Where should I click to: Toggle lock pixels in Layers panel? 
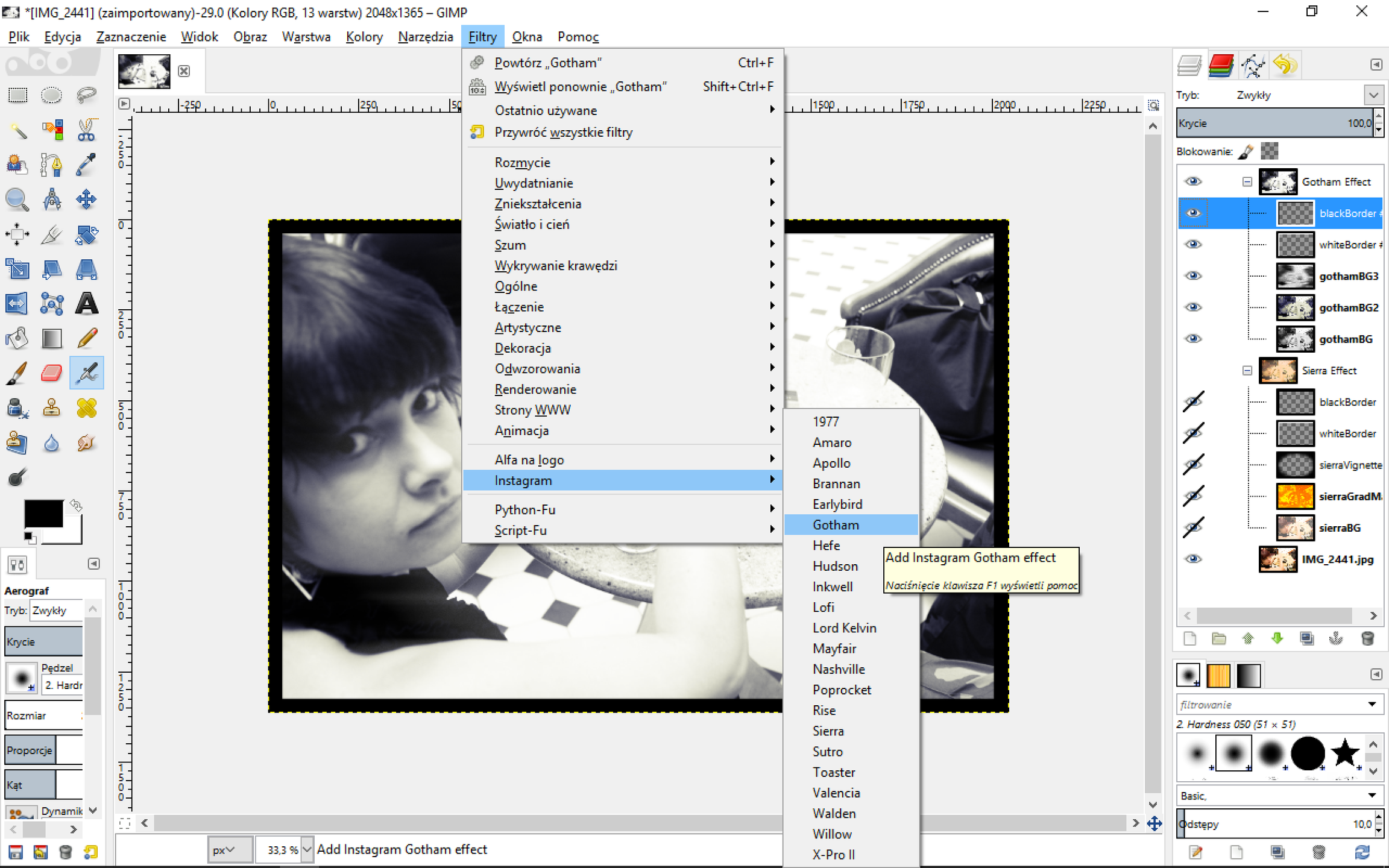1246,151
